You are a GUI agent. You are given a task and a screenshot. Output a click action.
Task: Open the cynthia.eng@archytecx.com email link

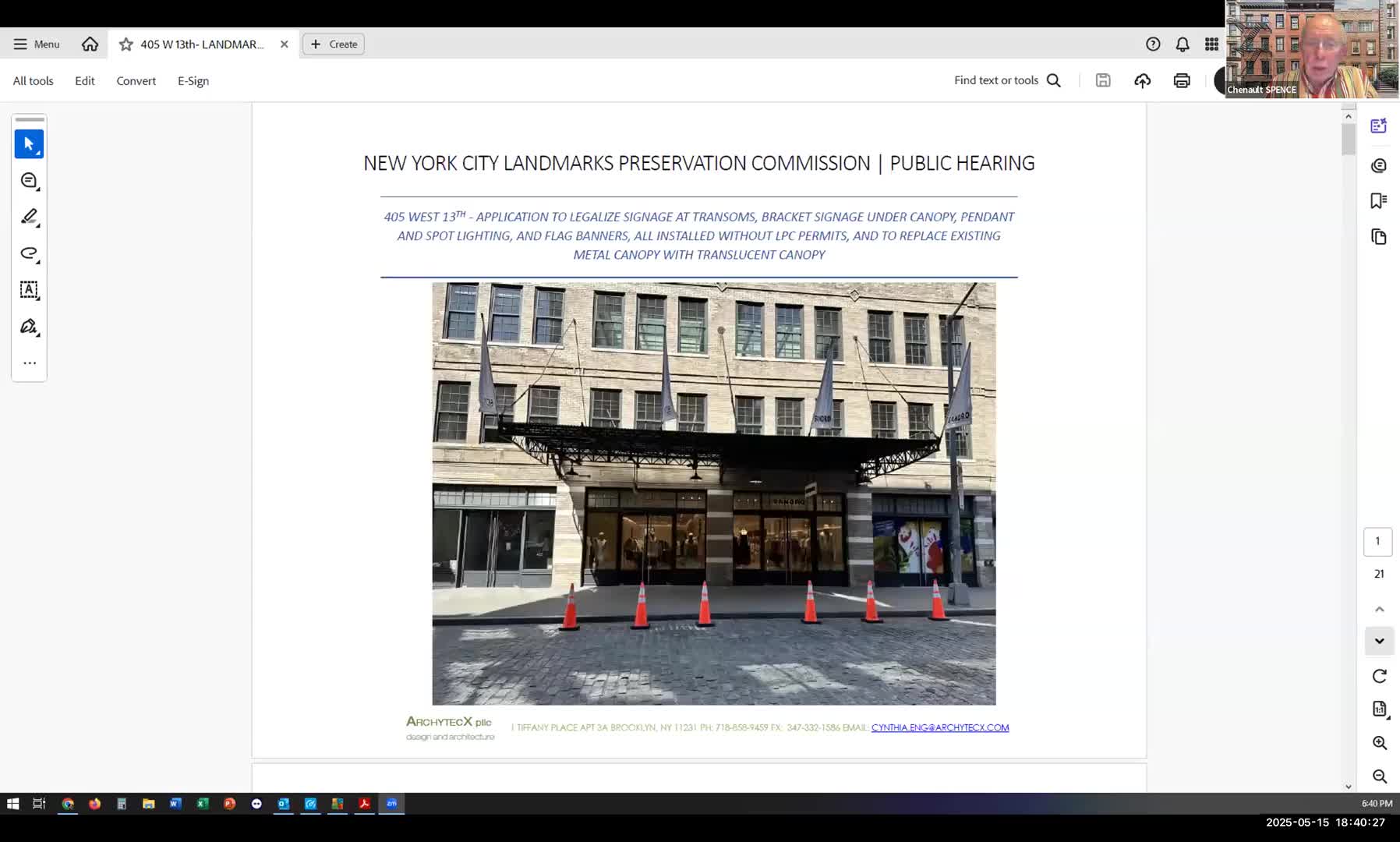tap(939, 727)
